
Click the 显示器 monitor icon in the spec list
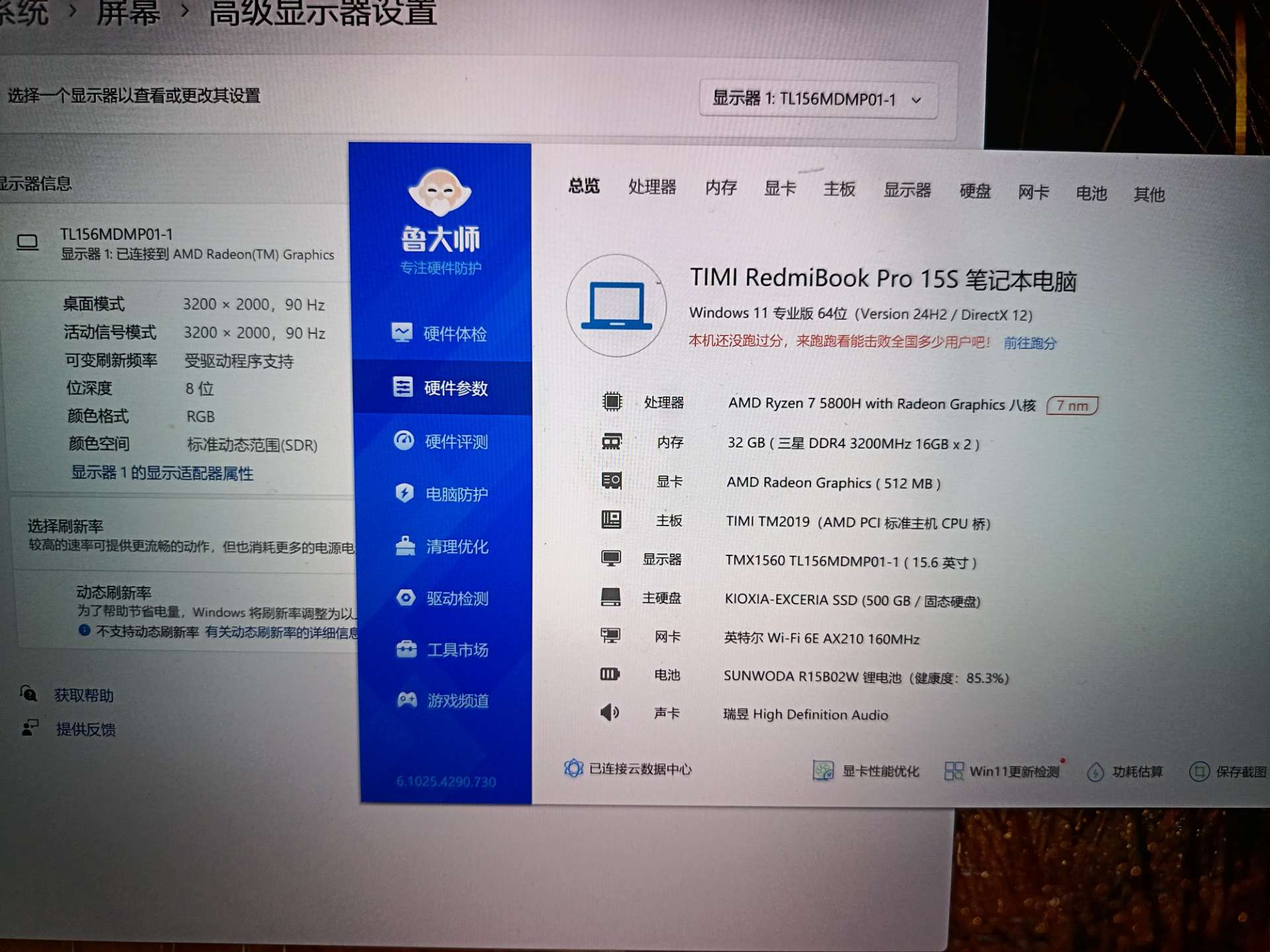pos(611,558)
